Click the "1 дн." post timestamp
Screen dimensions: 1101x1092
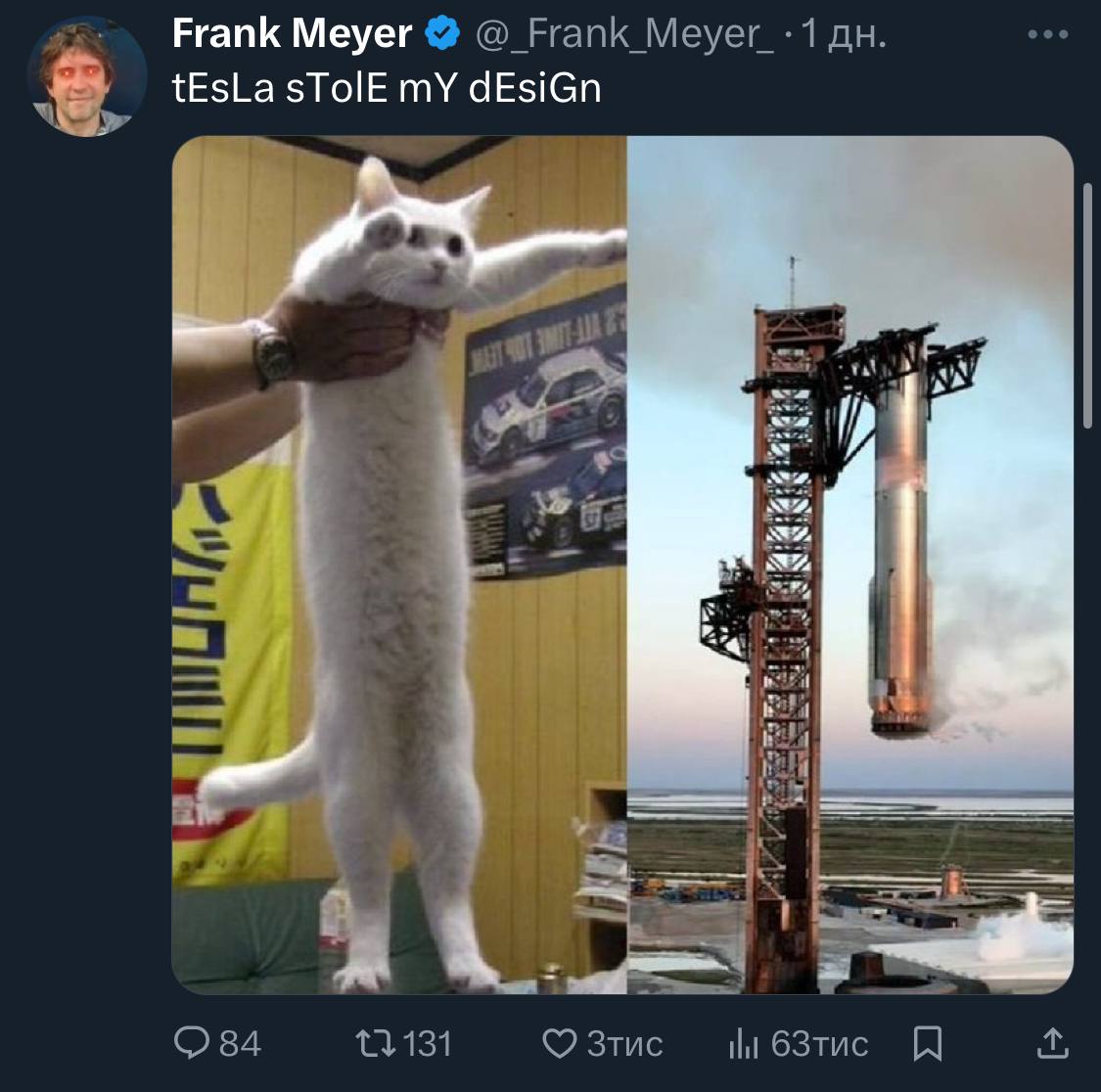(844, 34)
